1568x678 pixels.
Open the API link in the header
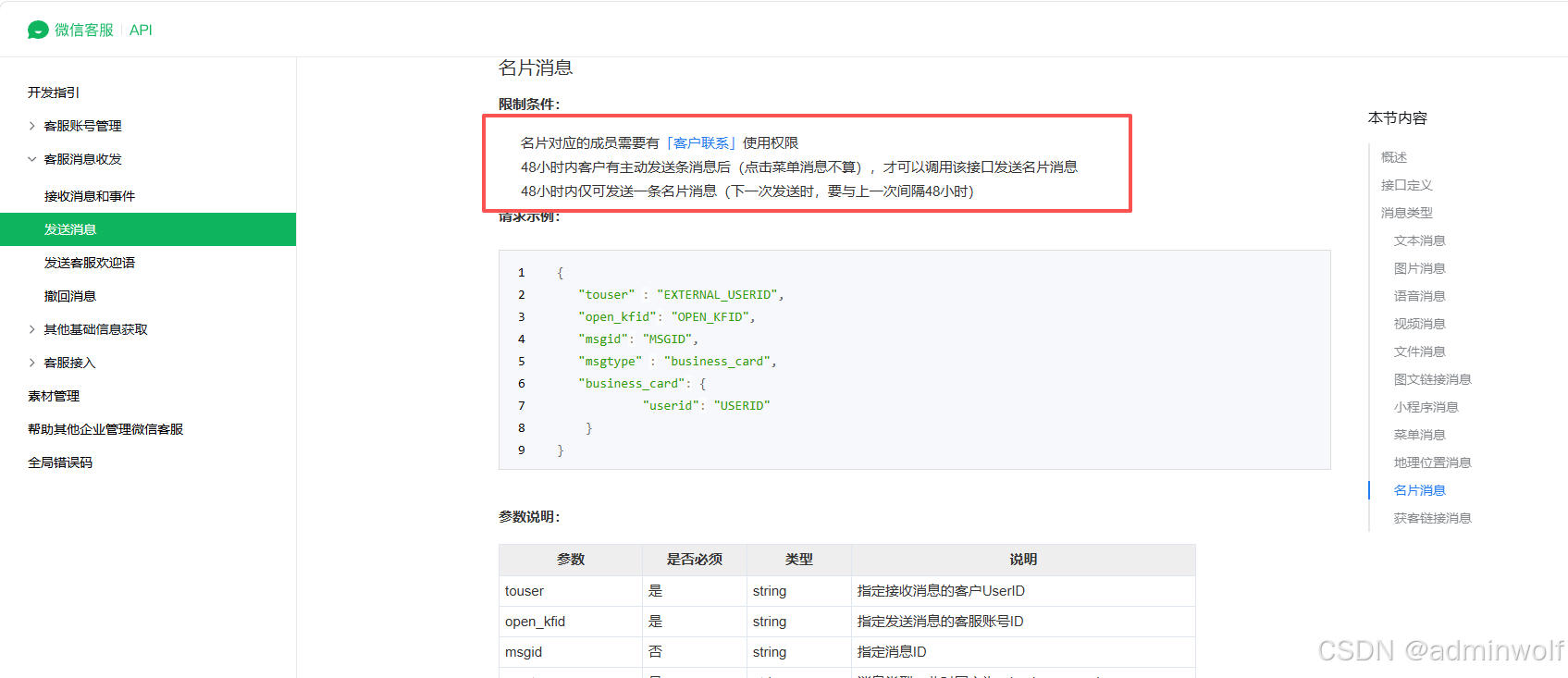[141, 31]
